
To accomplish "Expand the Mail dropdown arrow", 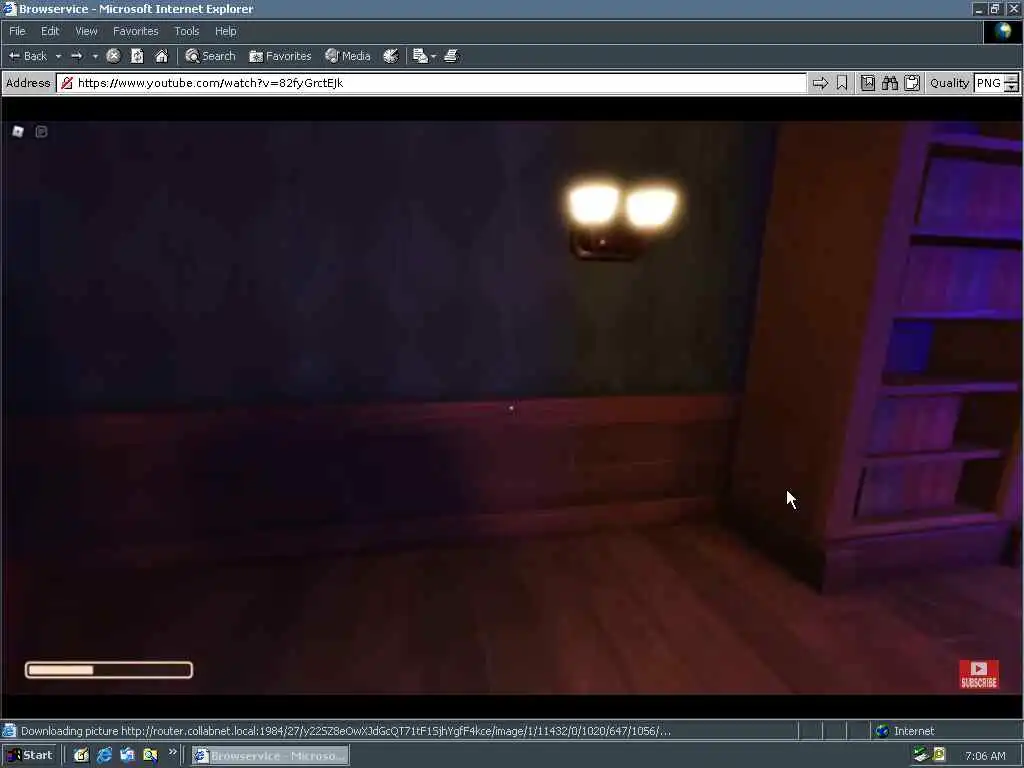I will pyautogui.click(x=434, y=56).
